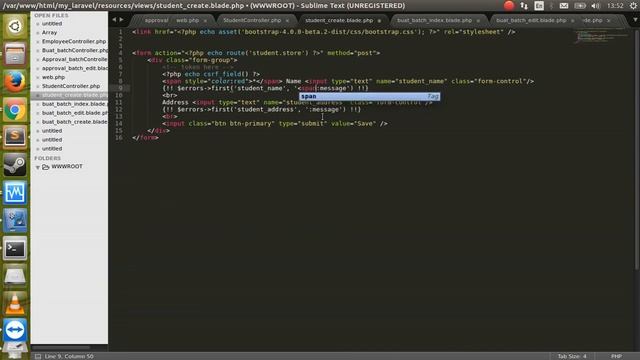
Task: Close StudentController.php in the Open Files list
Action: 38,86
